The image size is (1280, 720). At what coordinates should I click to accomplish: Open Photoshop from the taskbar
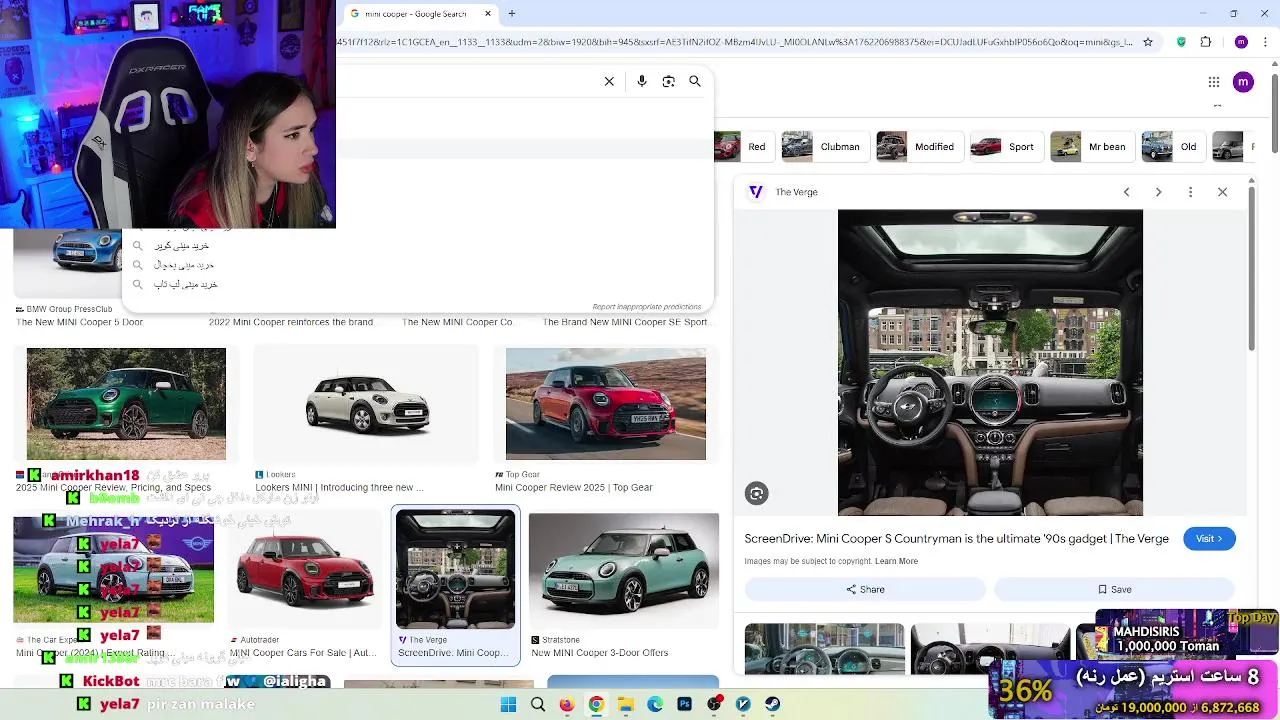pyautogui.click(x=685, y=704)
